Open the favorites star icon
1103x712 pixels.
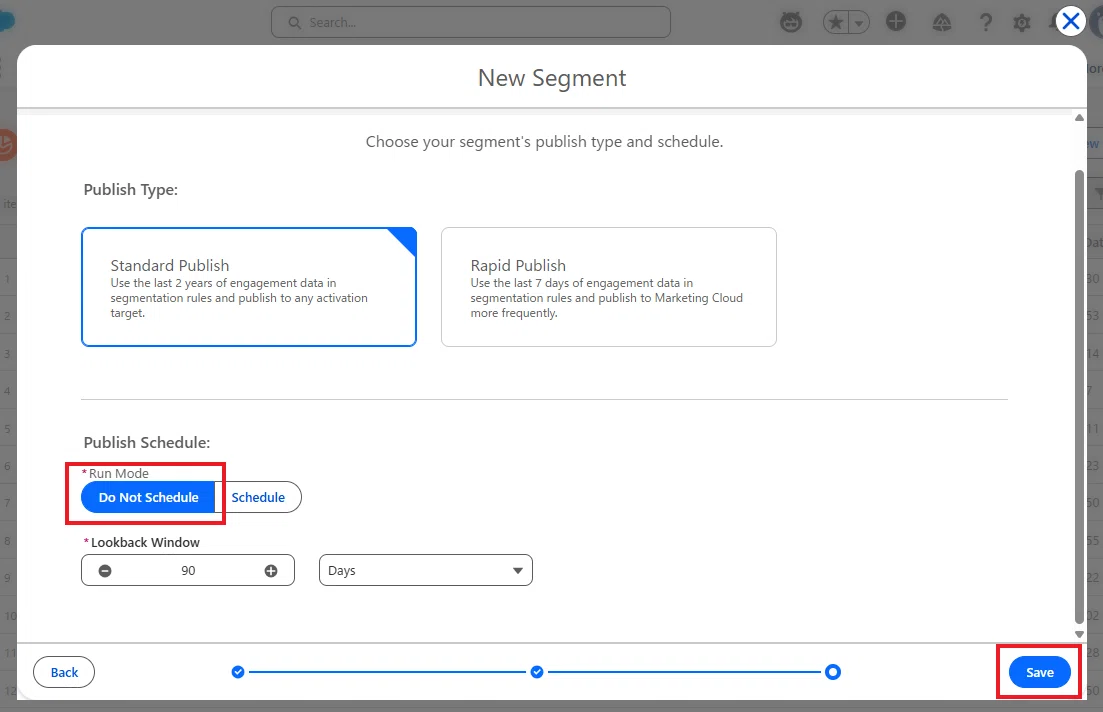pos(836,23)
